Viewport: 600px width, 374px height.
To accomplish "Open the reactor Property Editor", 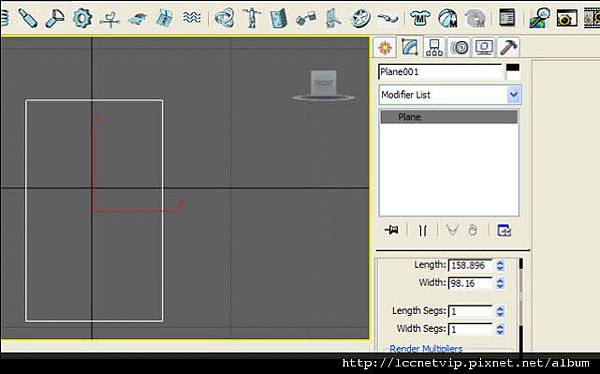I will [507, 18].
